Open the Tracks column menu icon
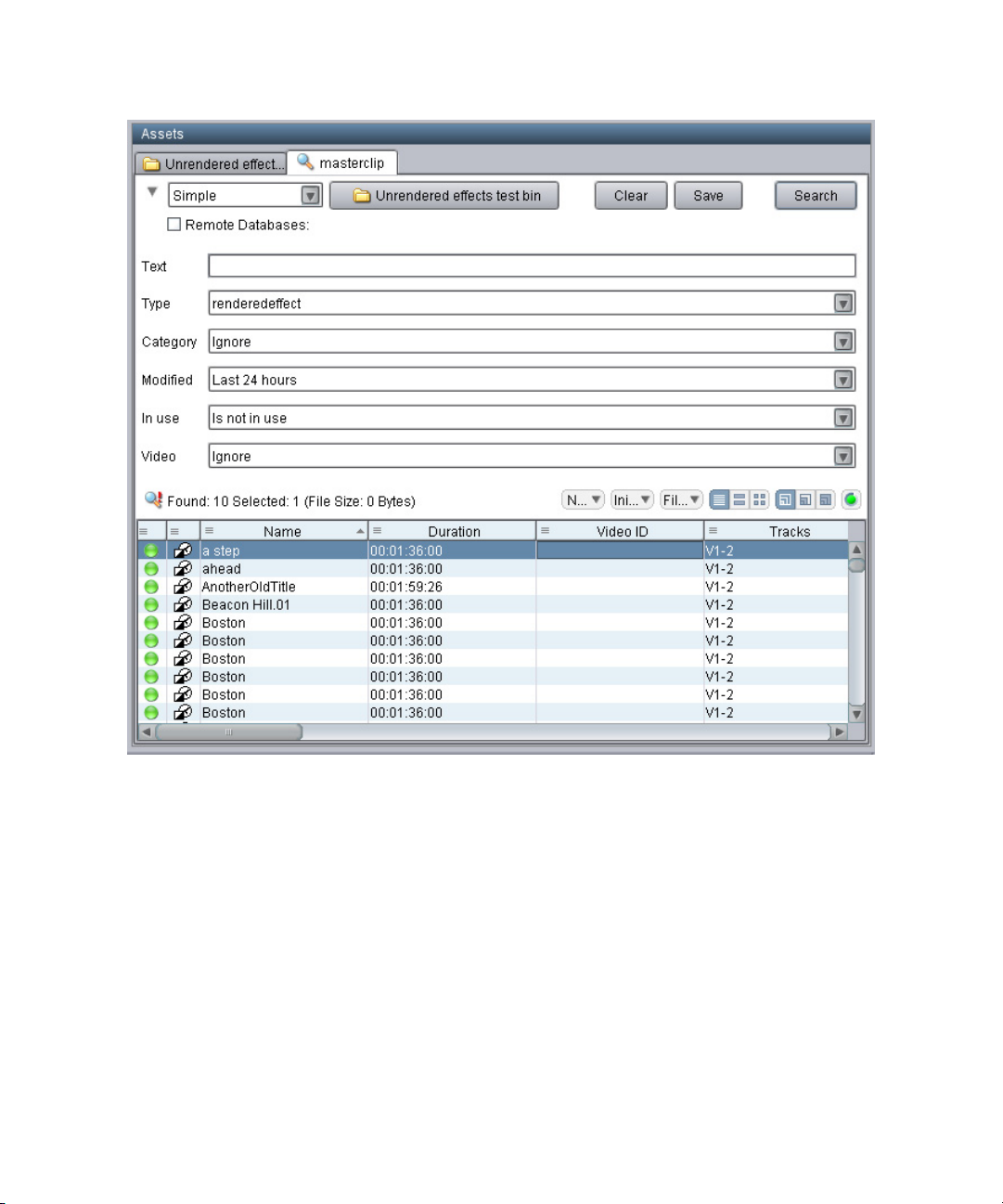 coord(713,531)
